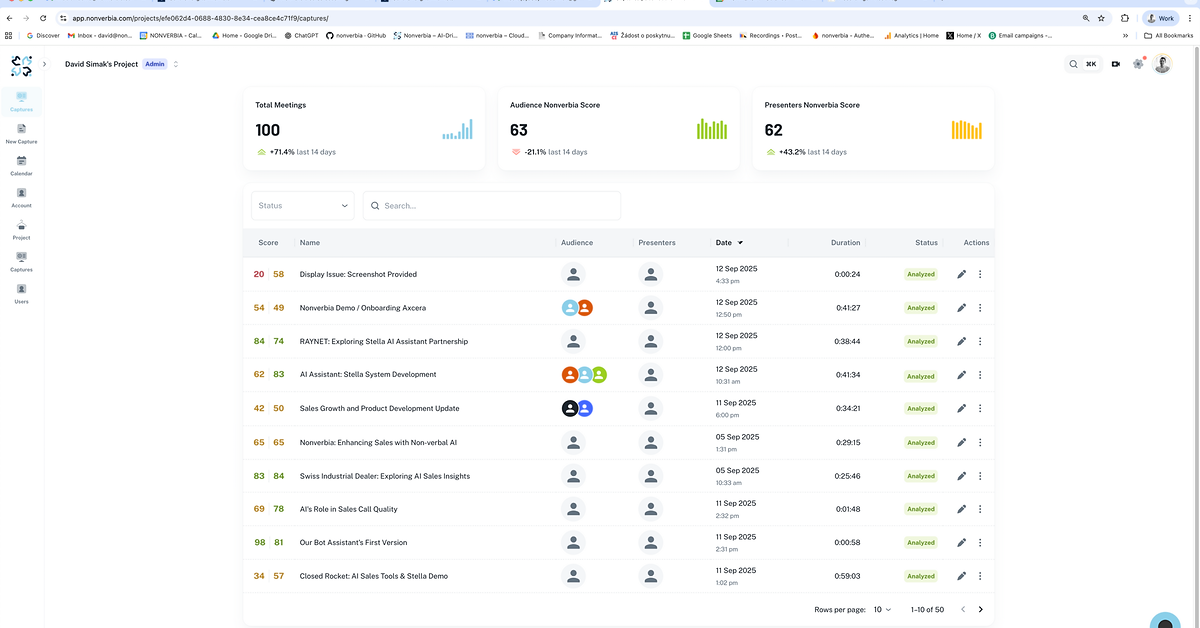
Task: Edit the RAYNET capture with the pencil icon
Action: tap(961, 341)
